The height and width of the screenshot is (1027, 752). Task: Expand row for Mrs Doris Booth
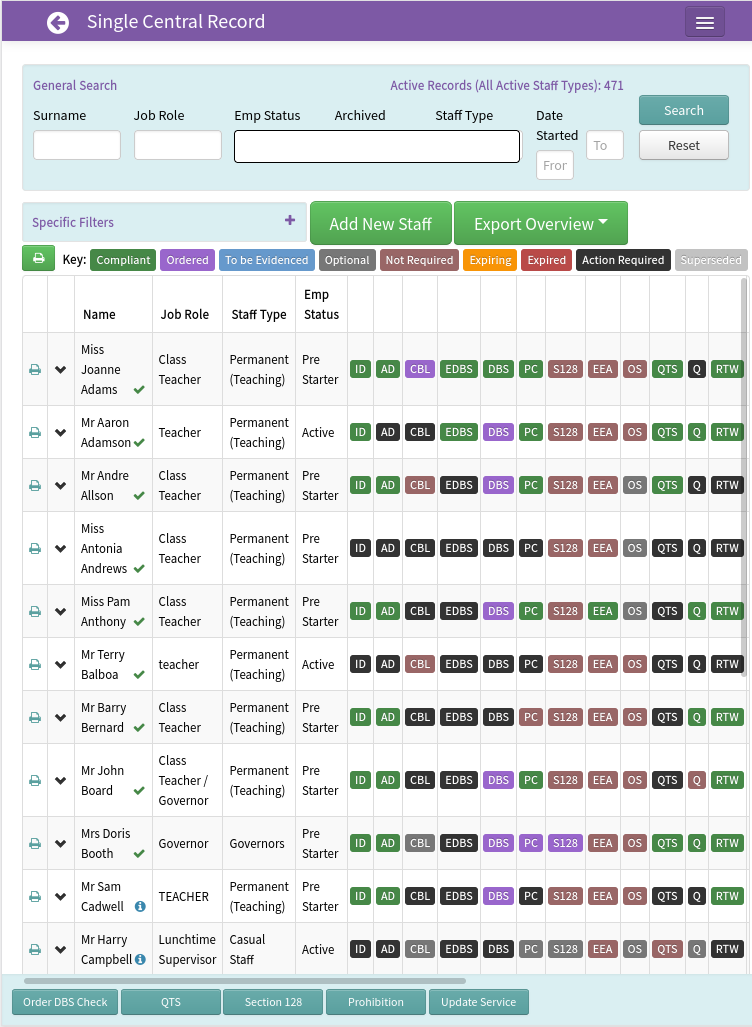pyautogui.click(x=60, y=844)
